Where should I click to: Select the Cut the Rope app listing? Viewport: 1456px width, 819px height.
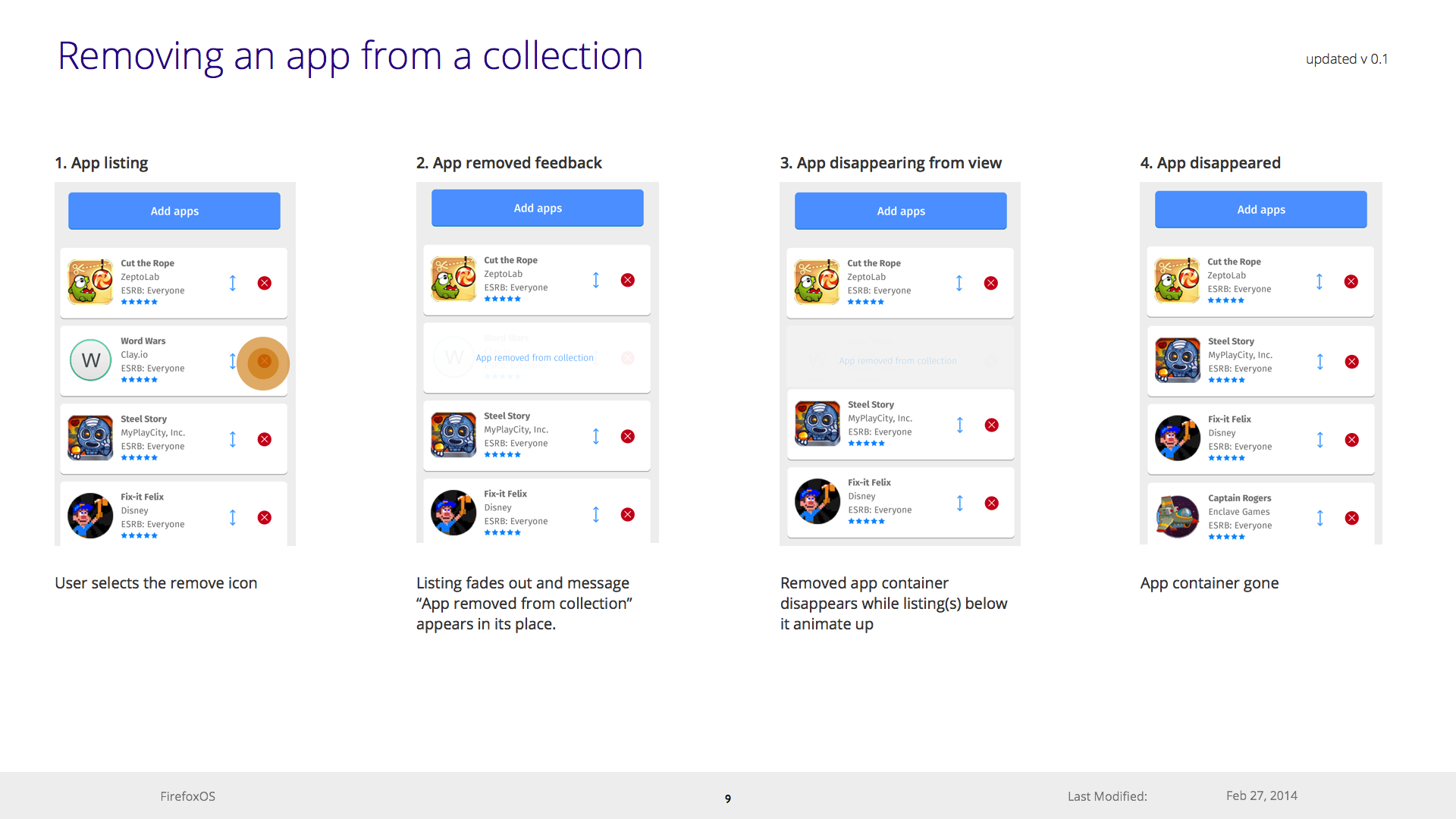(x=175, y=280)
